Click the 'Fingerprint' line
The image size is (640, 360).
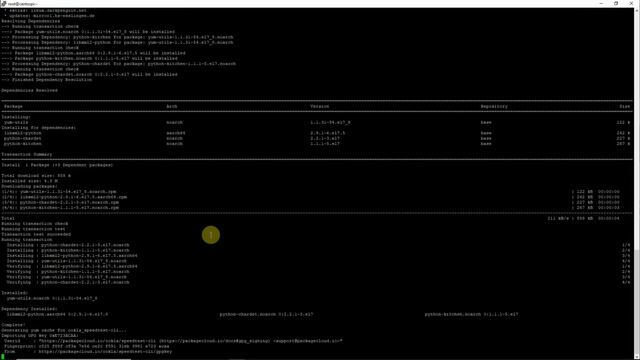(87, 346)
